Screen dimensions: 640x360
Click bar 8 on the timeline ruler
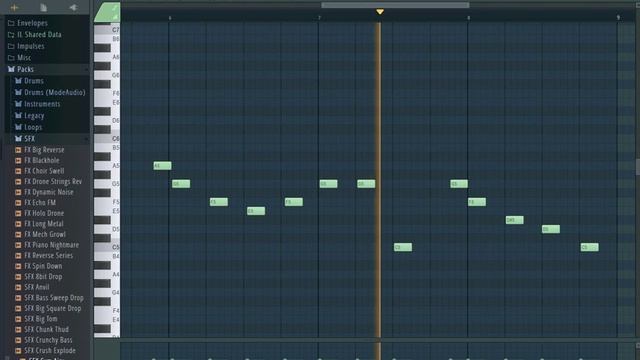[469, 18]
